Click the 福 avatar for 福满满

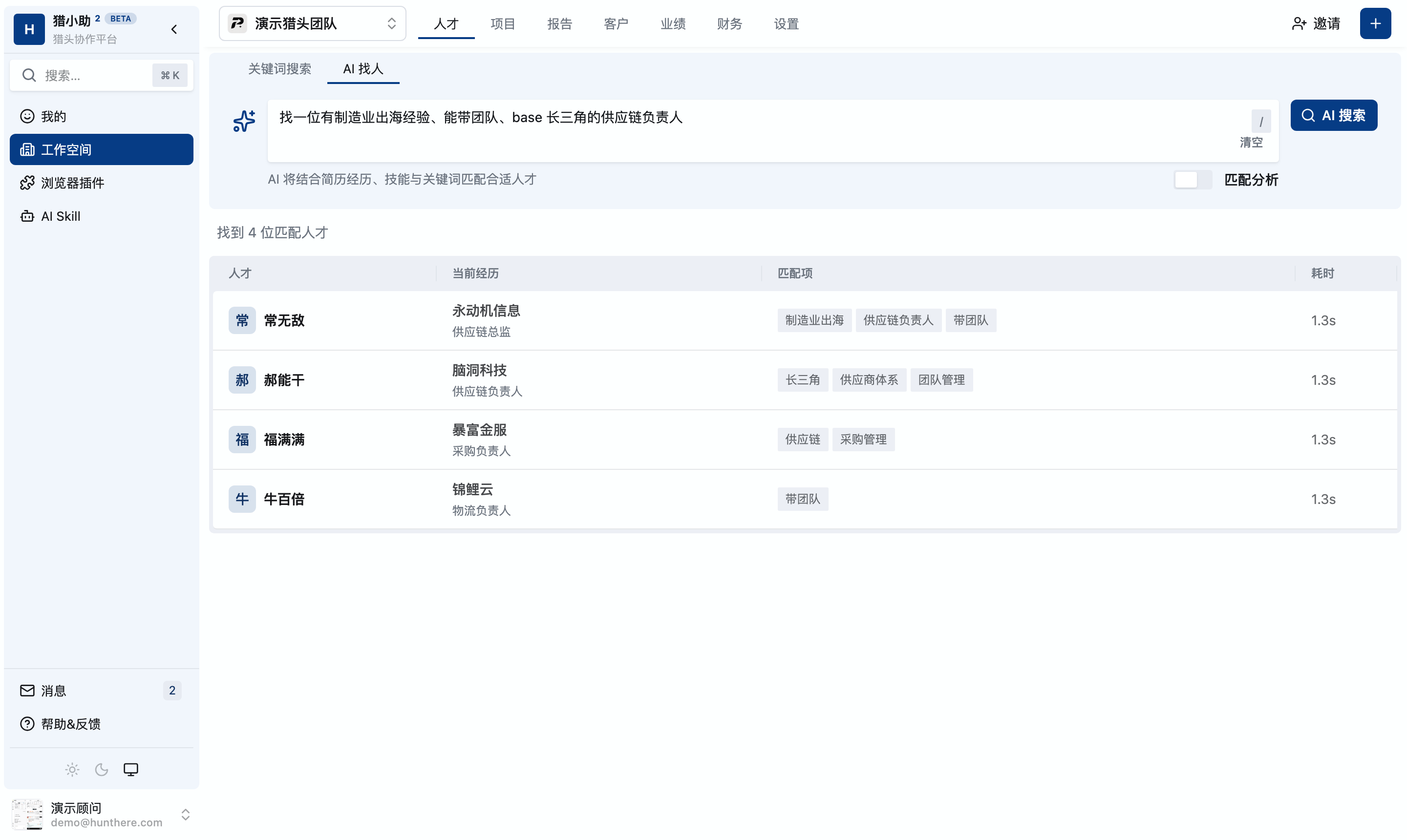(x=242, y=439)
